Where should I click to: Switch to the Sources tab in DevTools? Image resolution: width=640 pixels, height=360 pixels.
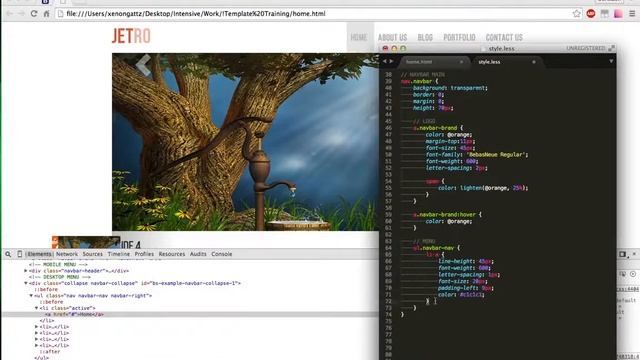pyautogui.click(x=93, y=254)
